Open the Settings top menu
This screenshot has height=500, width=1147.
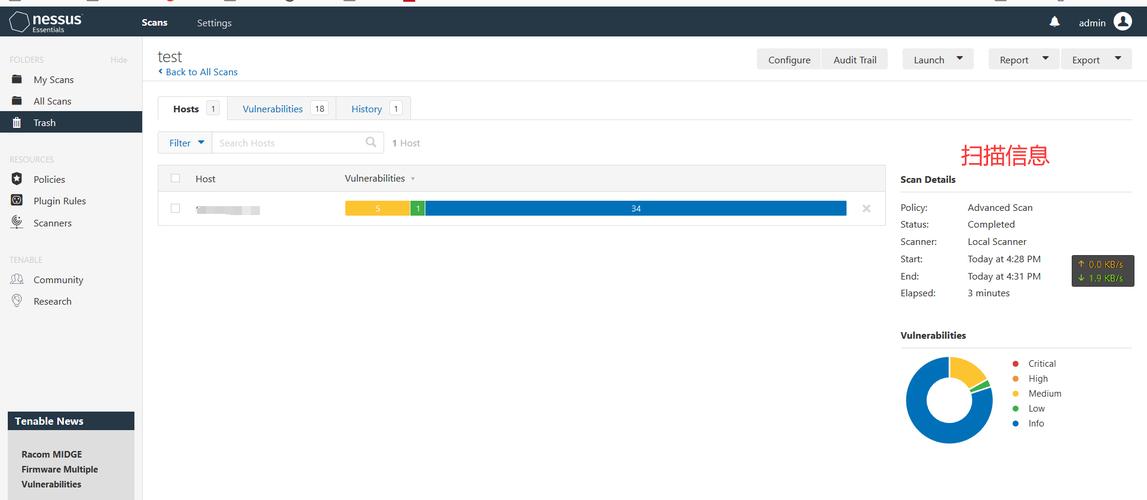214,23
